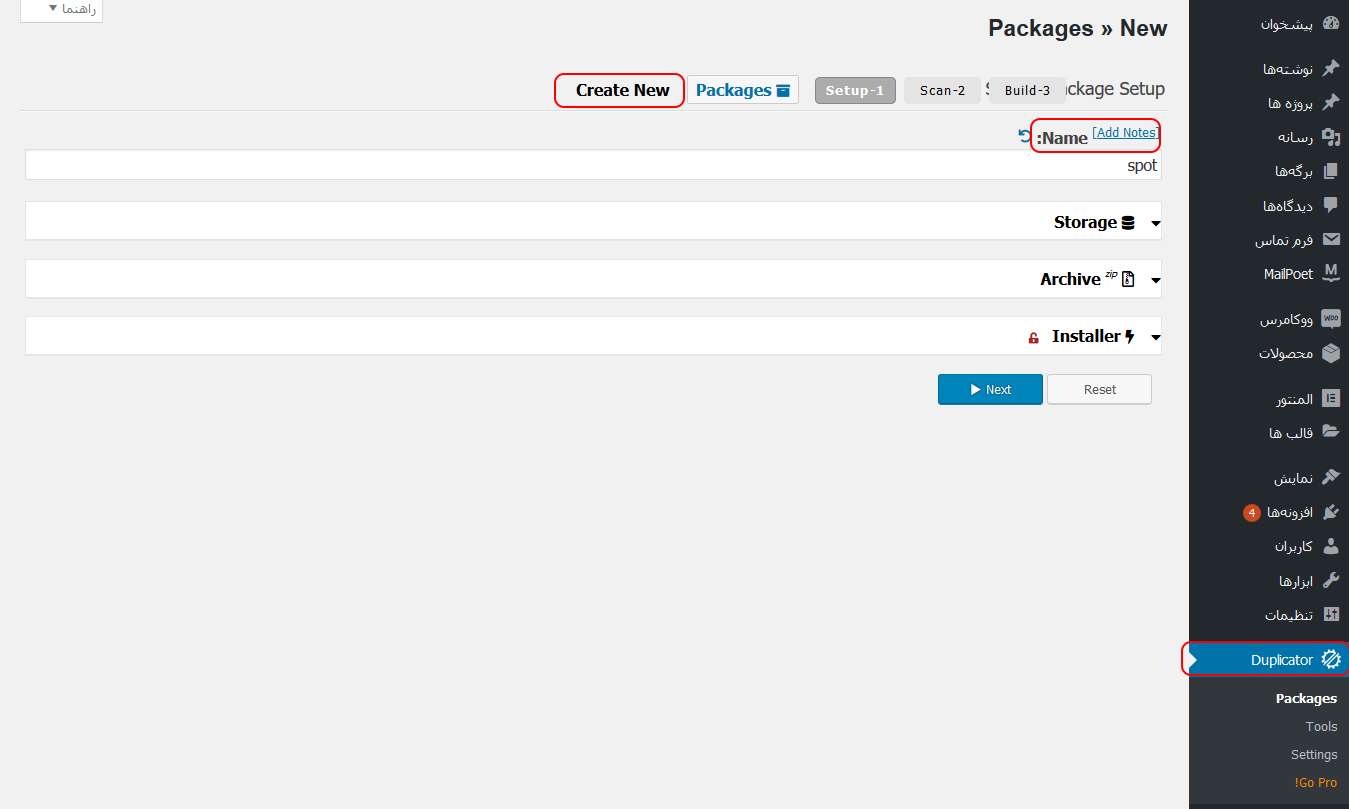Expand the Archive section arrow
The width and height of the screenshot is (1349, 809).
pos(1156,281)
